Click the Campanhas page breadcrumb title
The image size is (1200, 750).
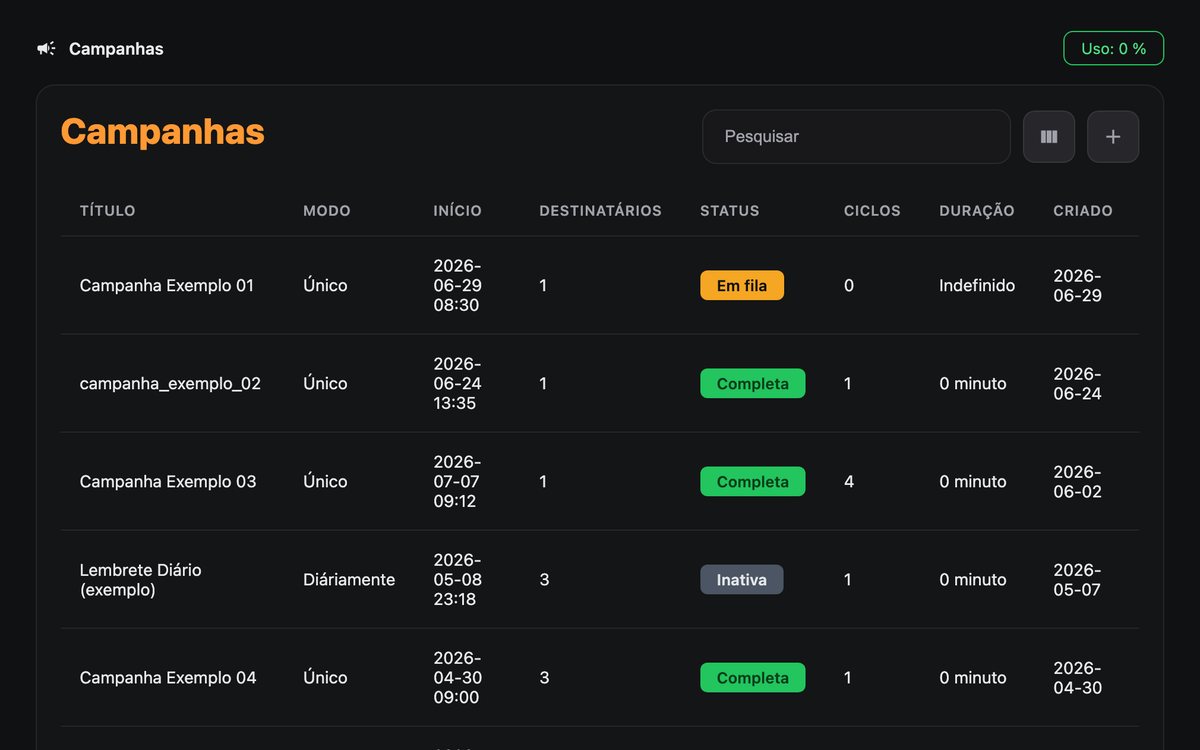(116, 48)
